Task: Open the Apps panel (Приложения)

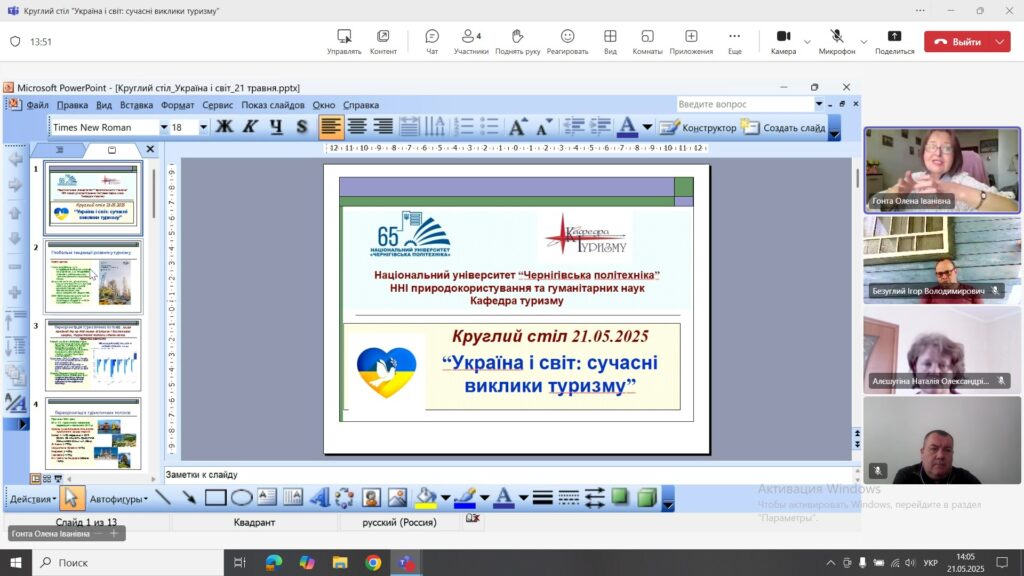Action: click(x=691, y=41)
